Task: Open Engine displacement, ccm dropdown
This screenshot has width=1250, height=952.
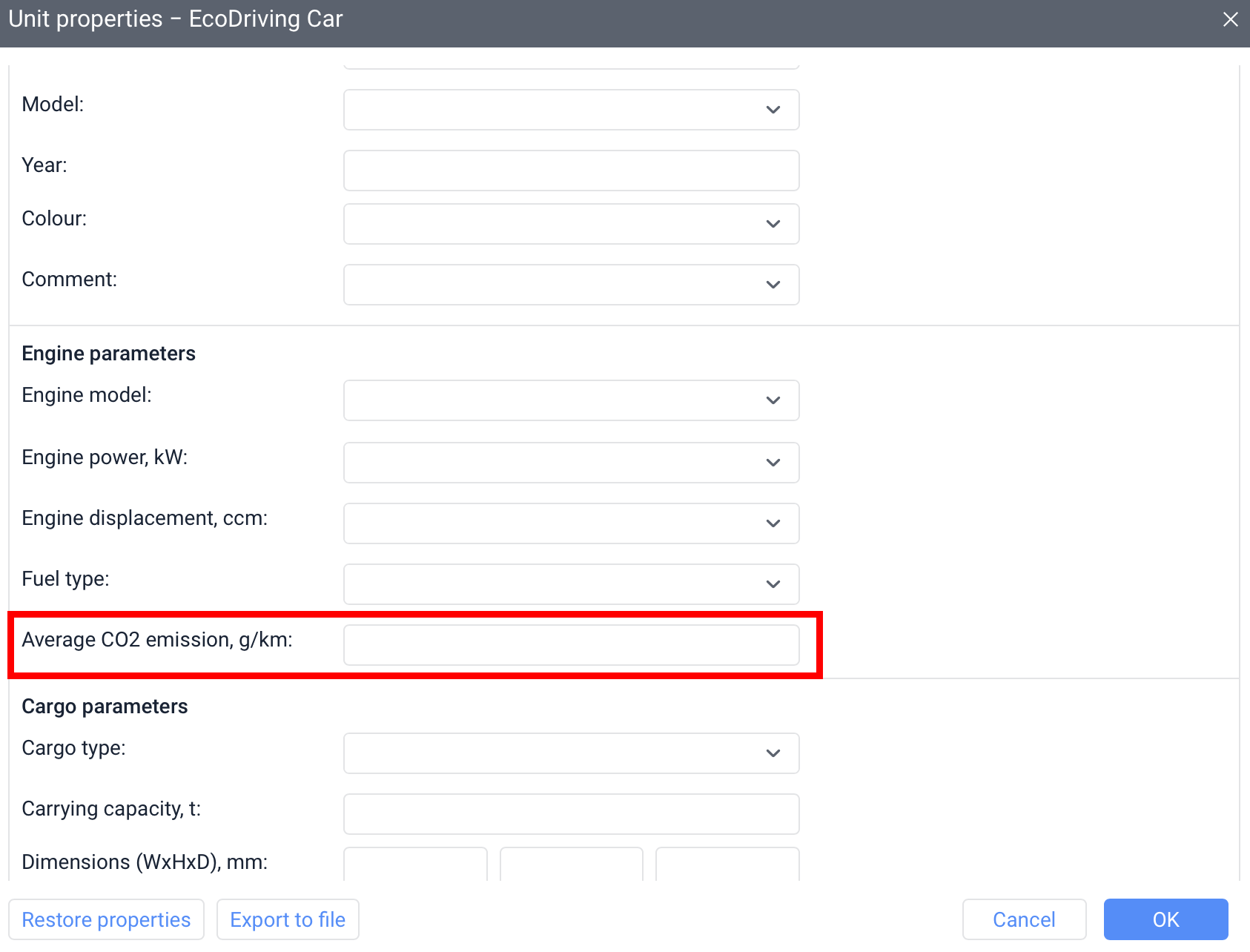Action: pyautogui.click(x=571, y=523)
